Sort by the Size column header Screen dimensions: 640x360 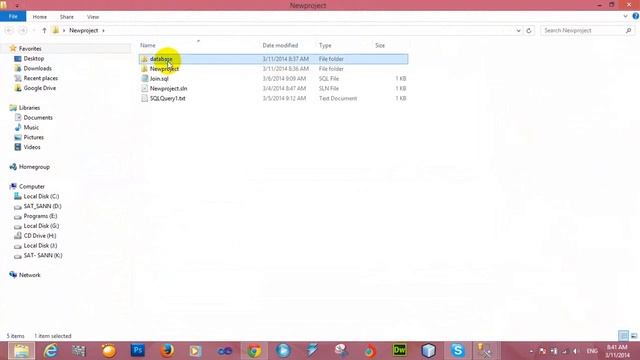pos(380,45)
